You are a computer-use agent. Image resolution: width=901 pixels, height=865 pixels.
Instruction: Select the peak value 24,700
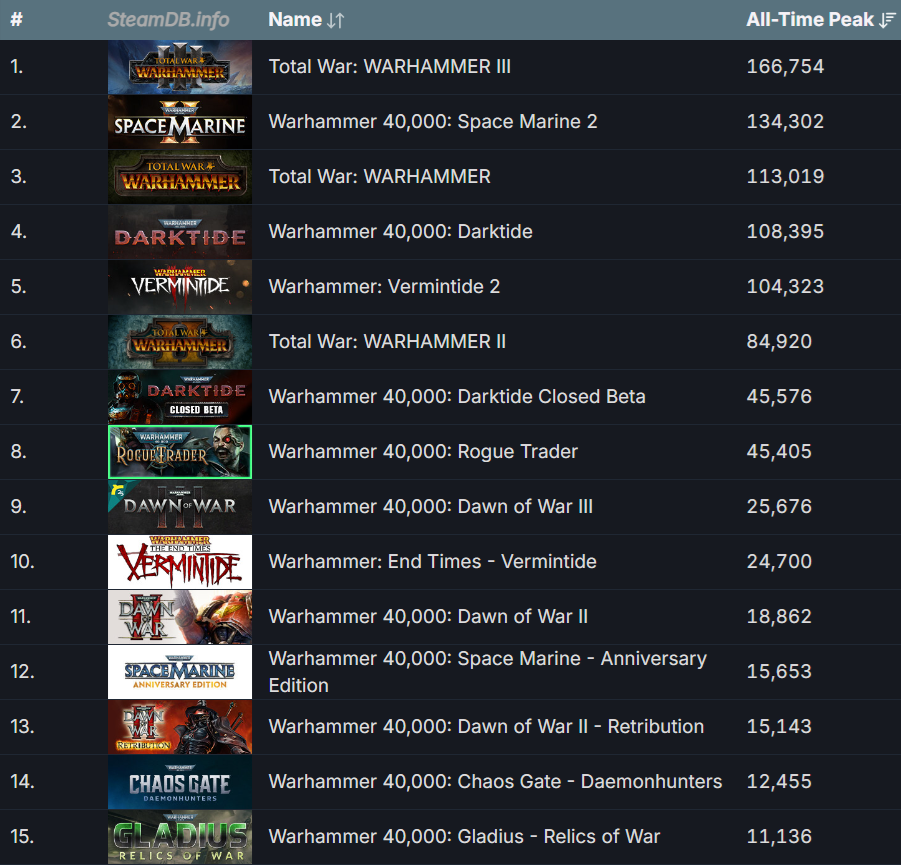click(x=779, y=562)
